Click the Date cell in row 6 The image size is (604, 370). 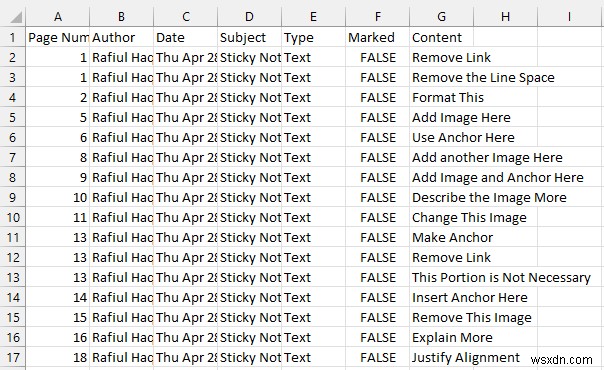(186, 137)
